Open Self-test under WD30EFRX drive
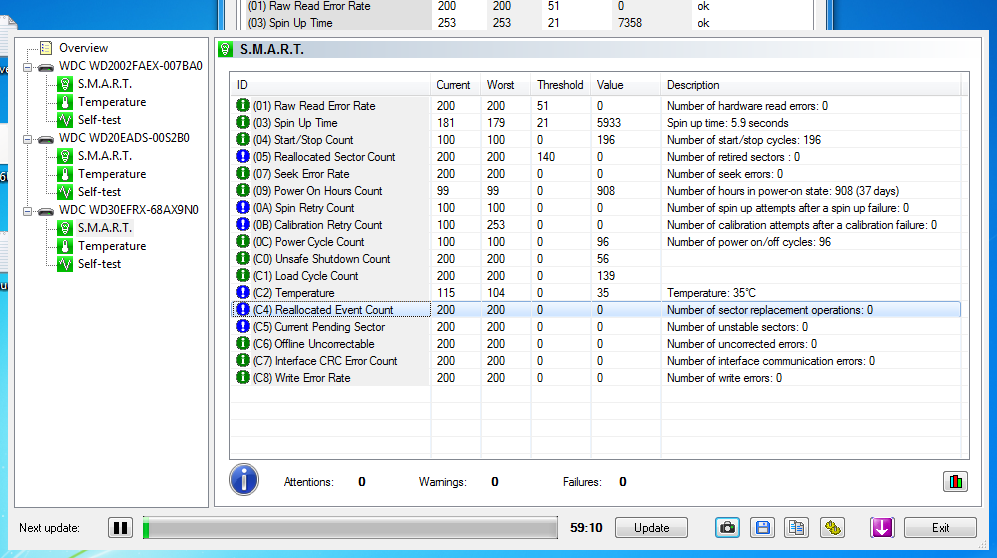Screen dimensions: 997x558 [99, 263]
